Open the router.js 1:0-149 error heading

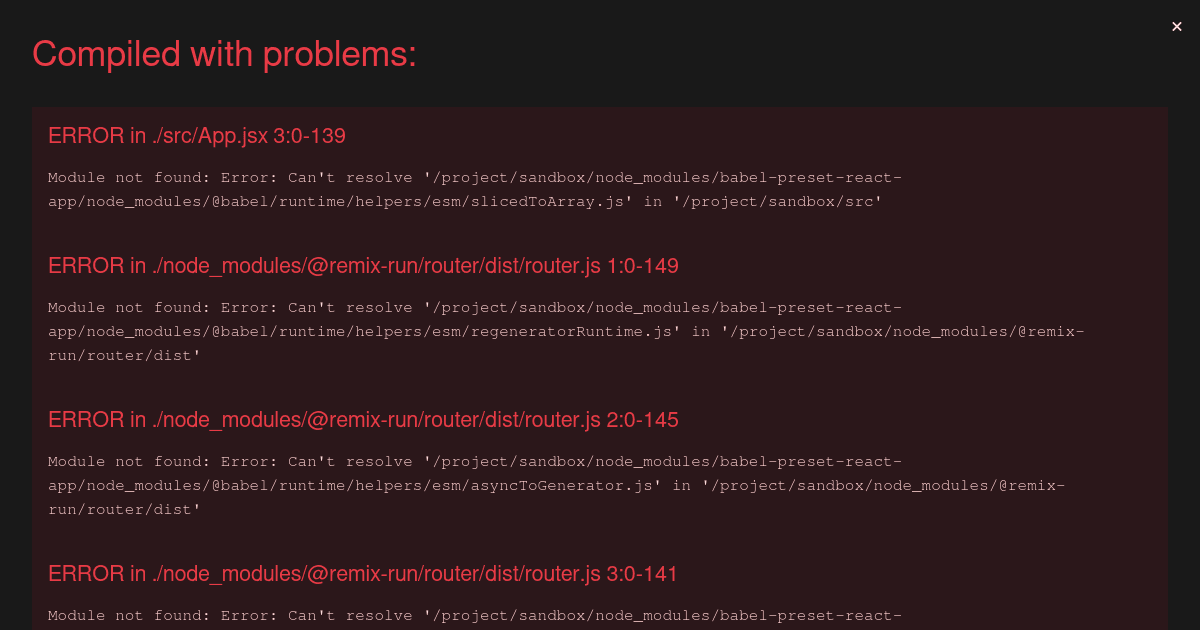(363, 266)
